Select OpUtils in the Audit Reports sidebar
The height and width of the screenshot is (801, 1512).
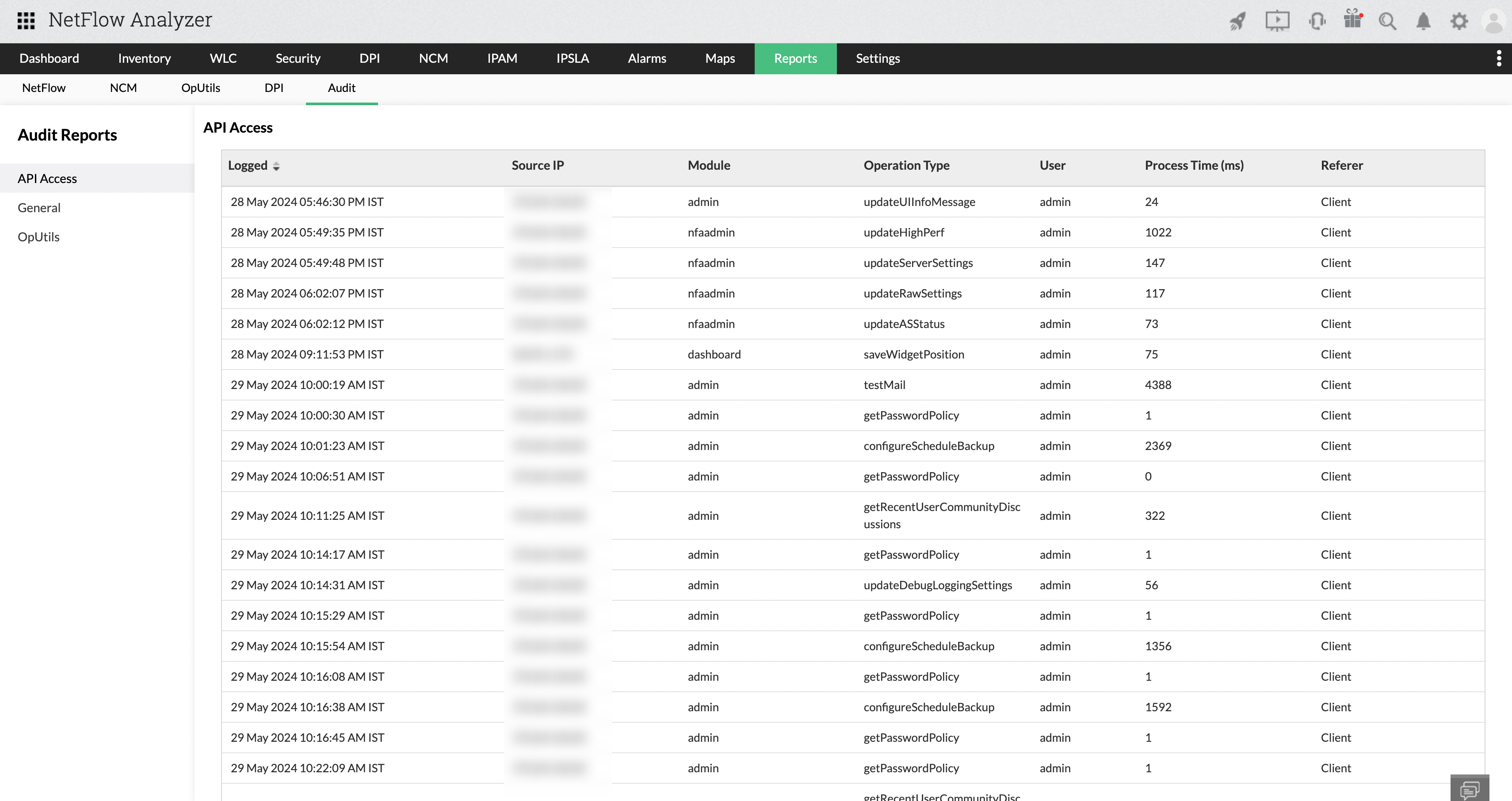(38, 236)
